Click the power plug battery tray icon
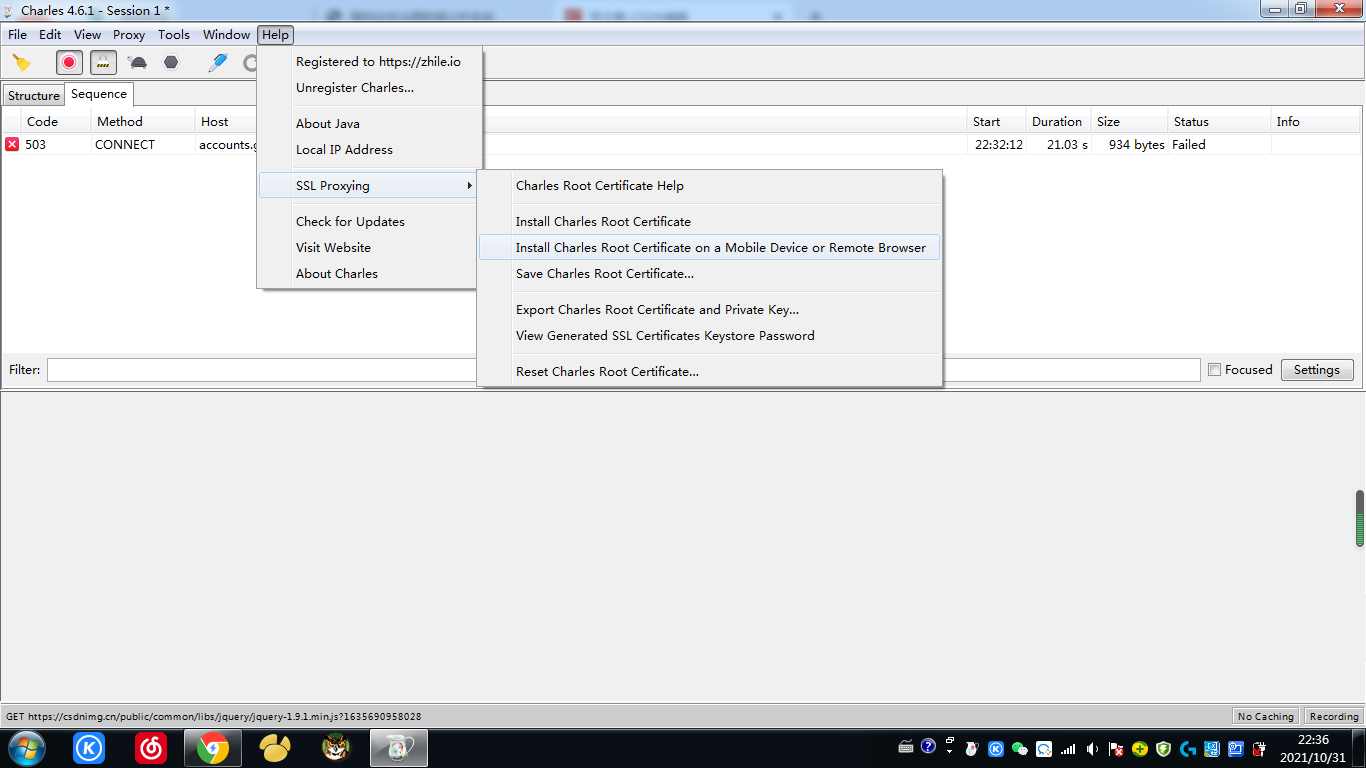The image size is (1366, 768). 1260,748
